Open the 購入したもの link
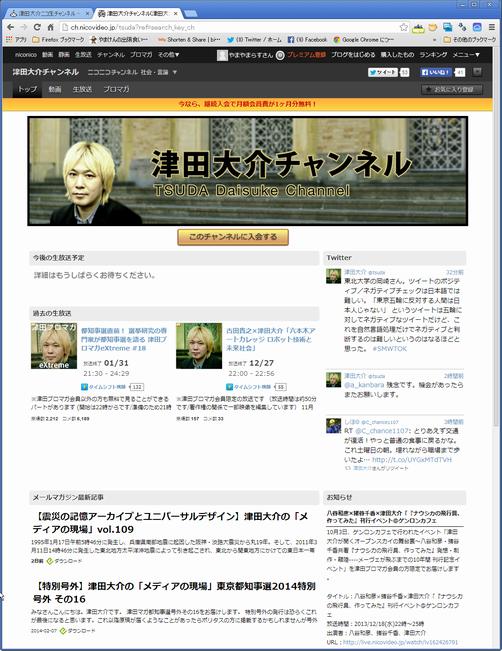The width and height of the screenshot is (502, 651). pos(397,54)
